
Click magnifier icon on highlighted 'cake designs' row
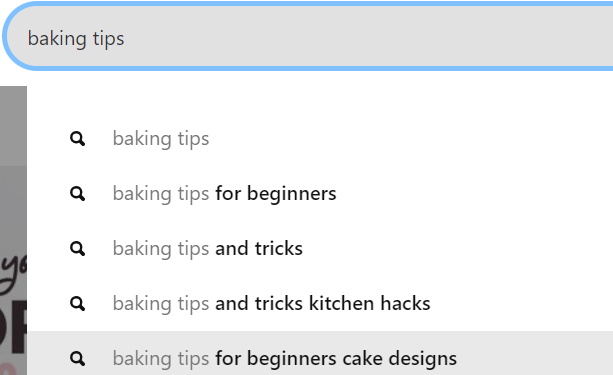tap(77, 358)
